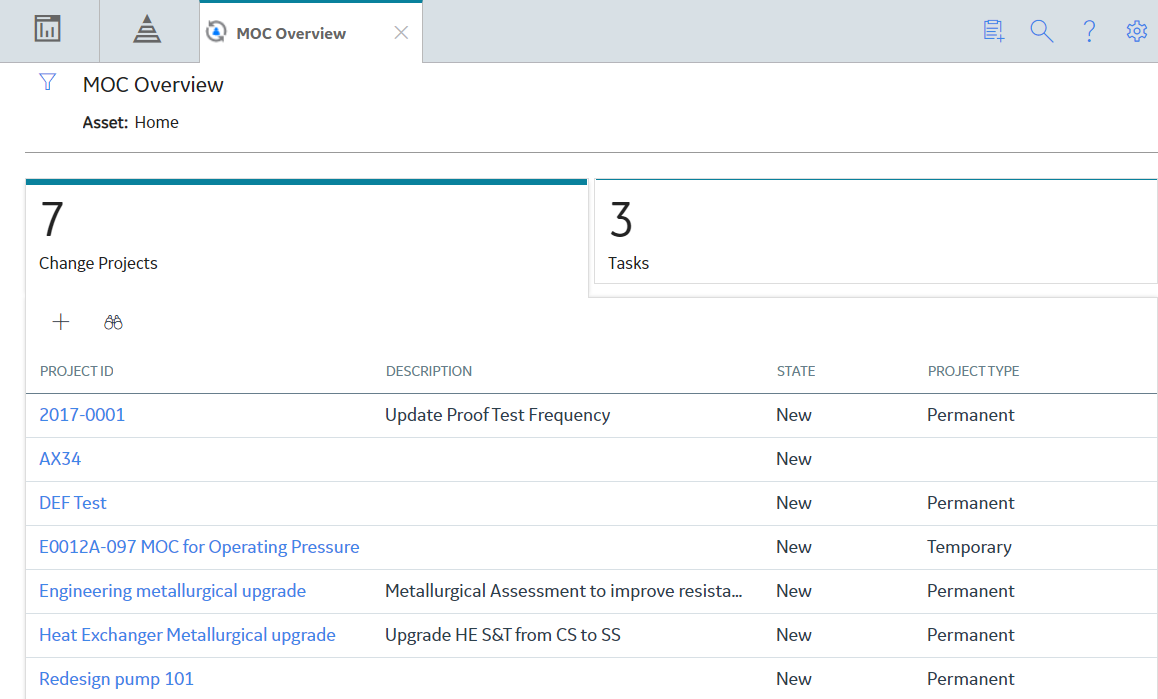Open the search magnifier in top bar
The image size is (1158, 699).
[x=1041, y=31]
